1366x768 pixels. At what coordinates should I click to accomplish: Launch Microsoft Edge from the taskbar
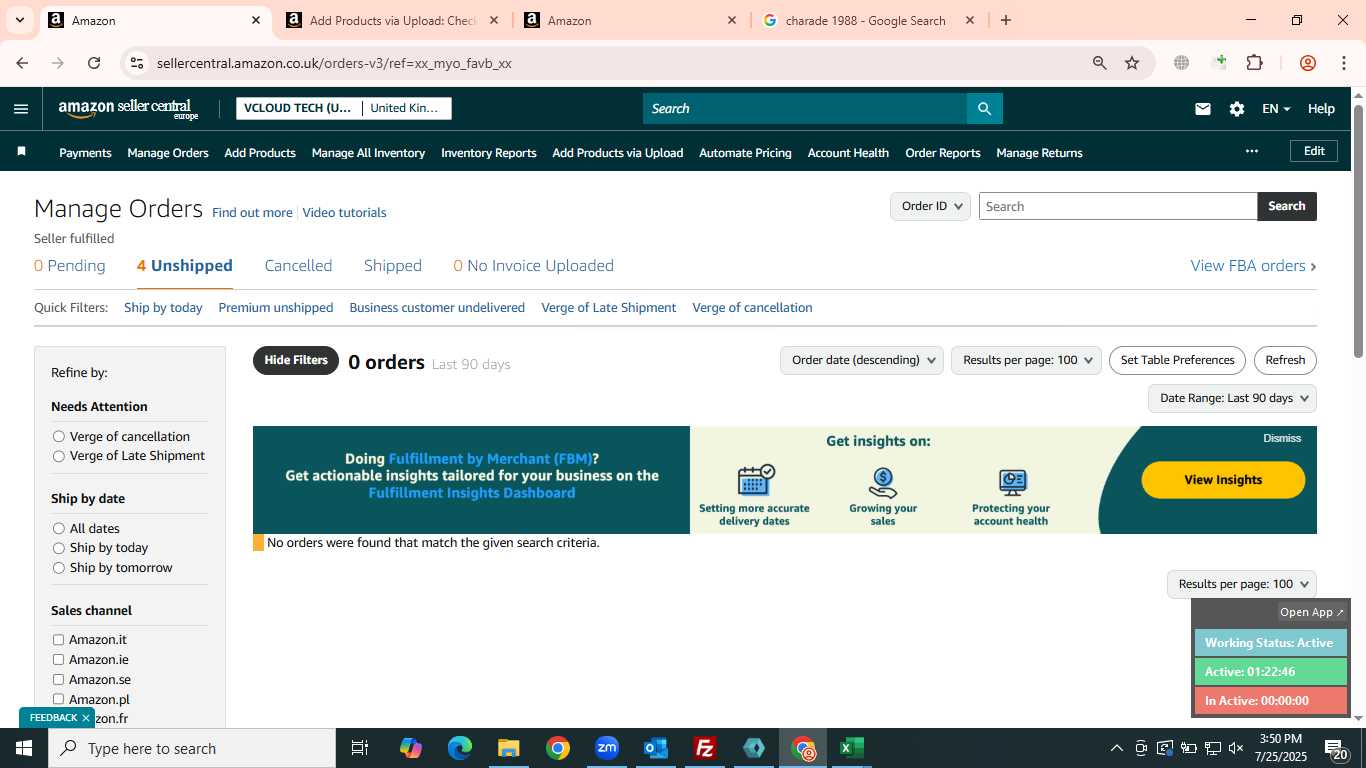460,748
